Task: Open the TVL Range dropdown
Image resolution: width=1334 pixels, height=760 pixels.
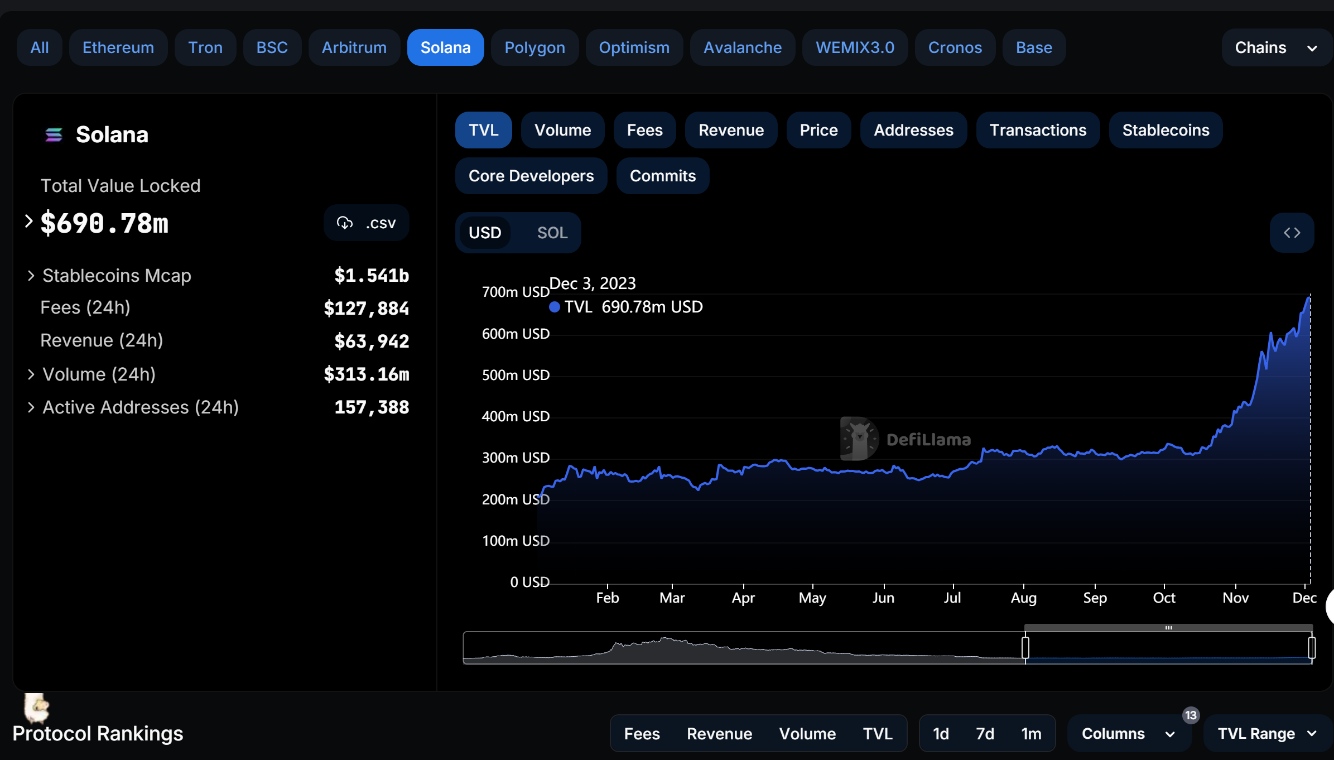Action: pyautogui.click(x=1268, y=734)
